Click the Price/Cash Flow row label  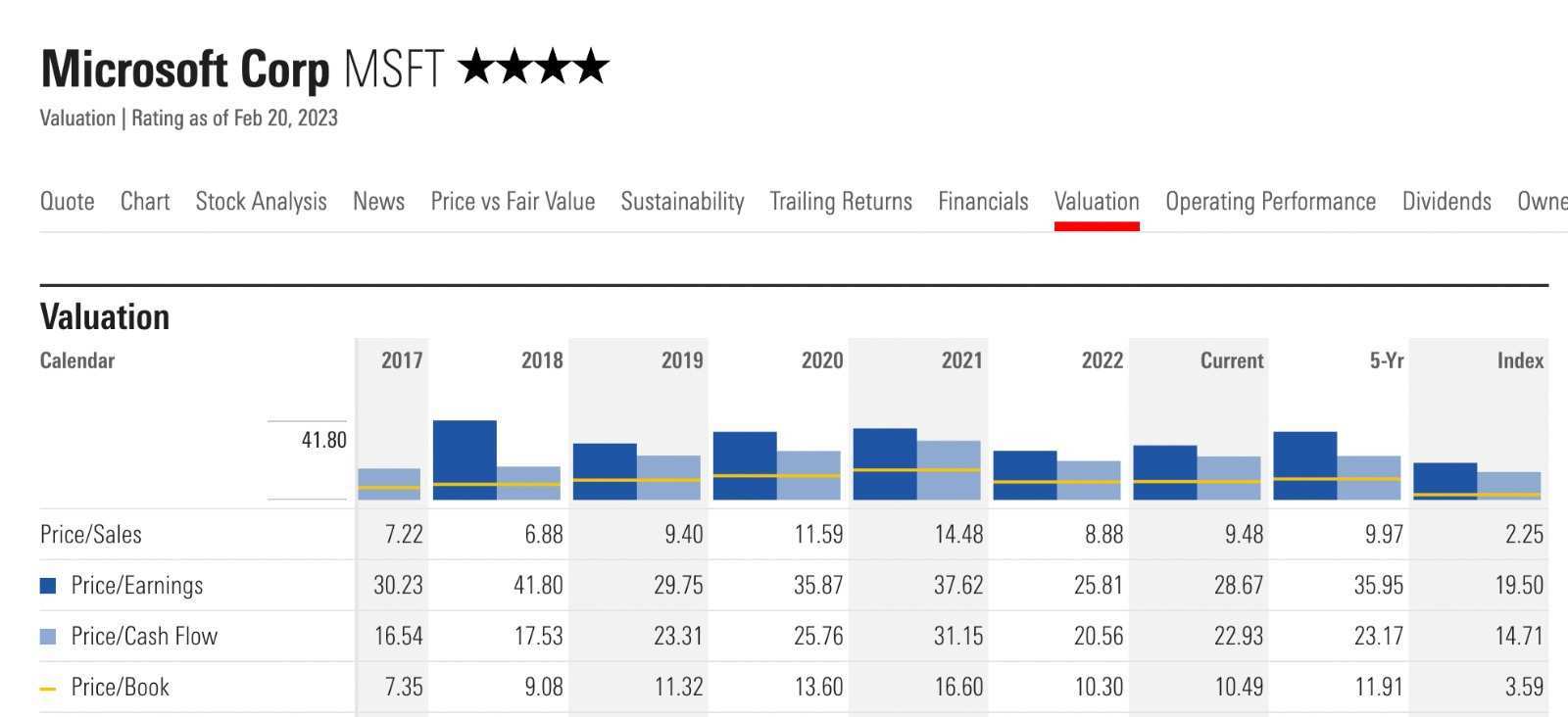[145, 637]
